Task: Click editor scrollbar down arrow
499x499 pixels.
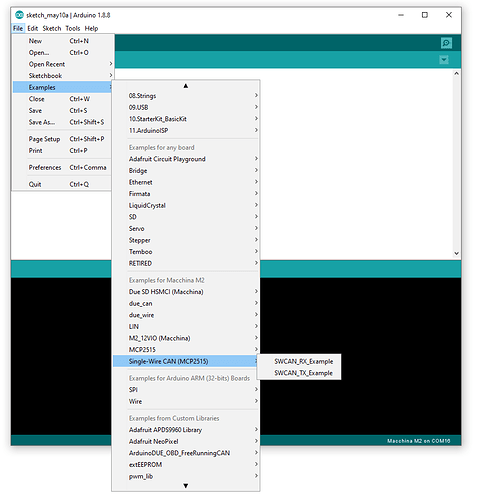Action: tap(456, 253)
